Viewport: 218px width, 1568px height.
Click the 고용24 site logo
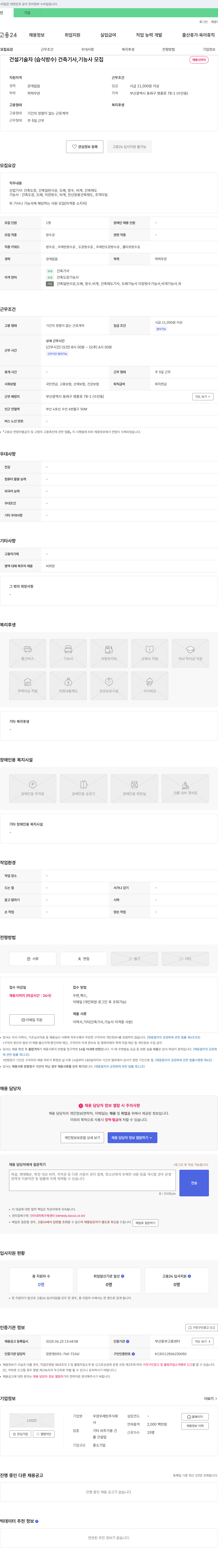click(8, 35)
